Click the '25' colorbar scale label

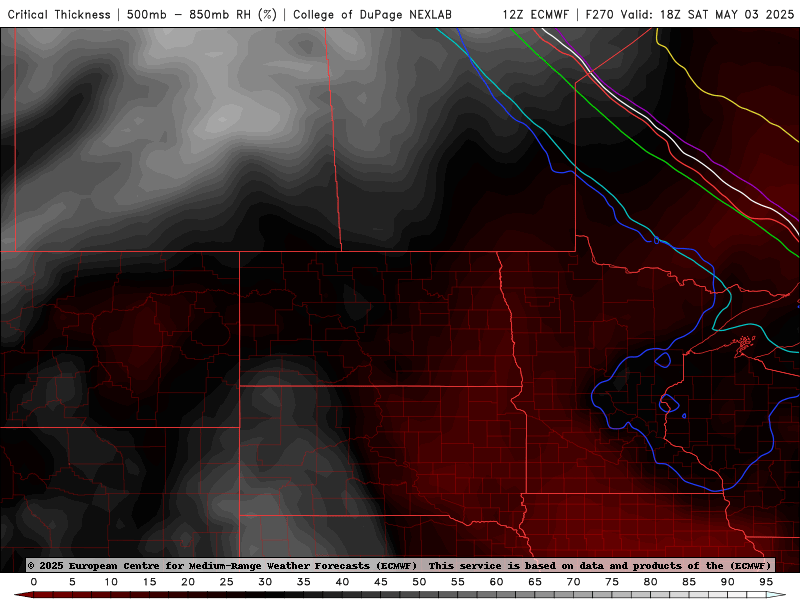coord(227,582)
